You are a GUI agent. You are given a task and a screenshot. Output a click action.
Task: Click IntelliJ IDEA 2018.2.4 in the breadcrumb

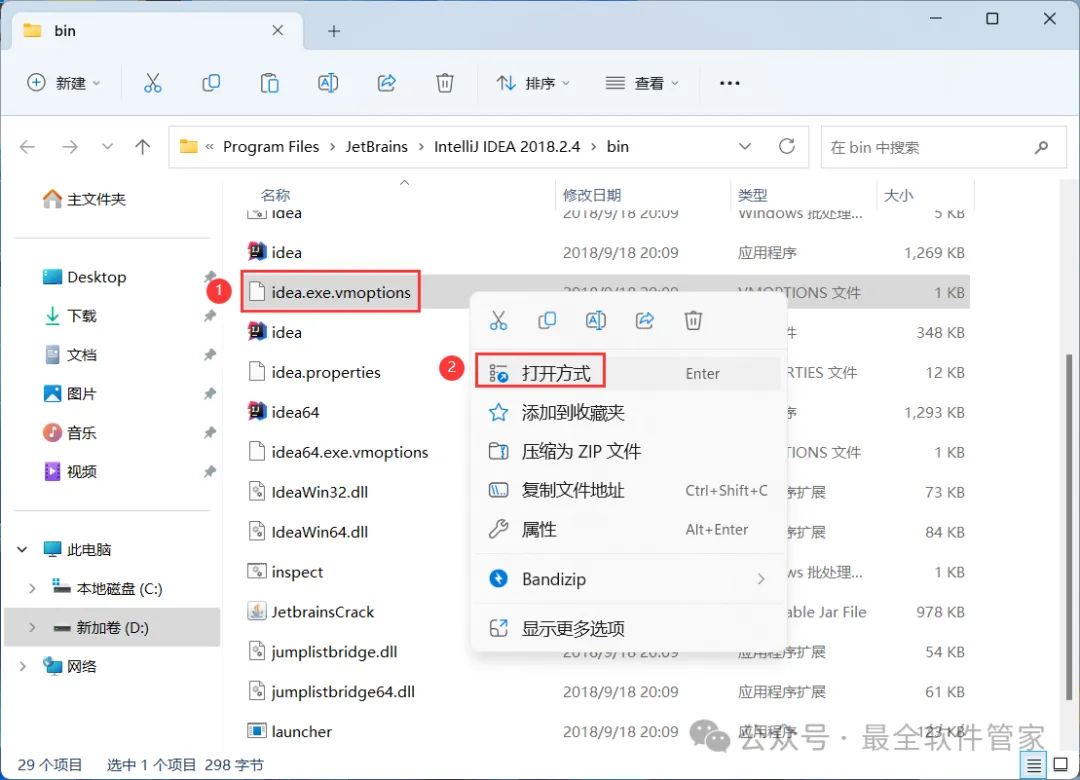pos(507,147)
